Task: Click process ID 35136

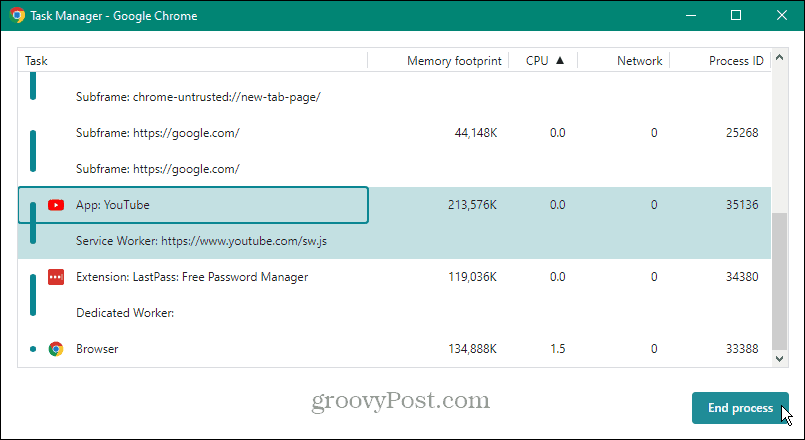Action: coord(742,205)
